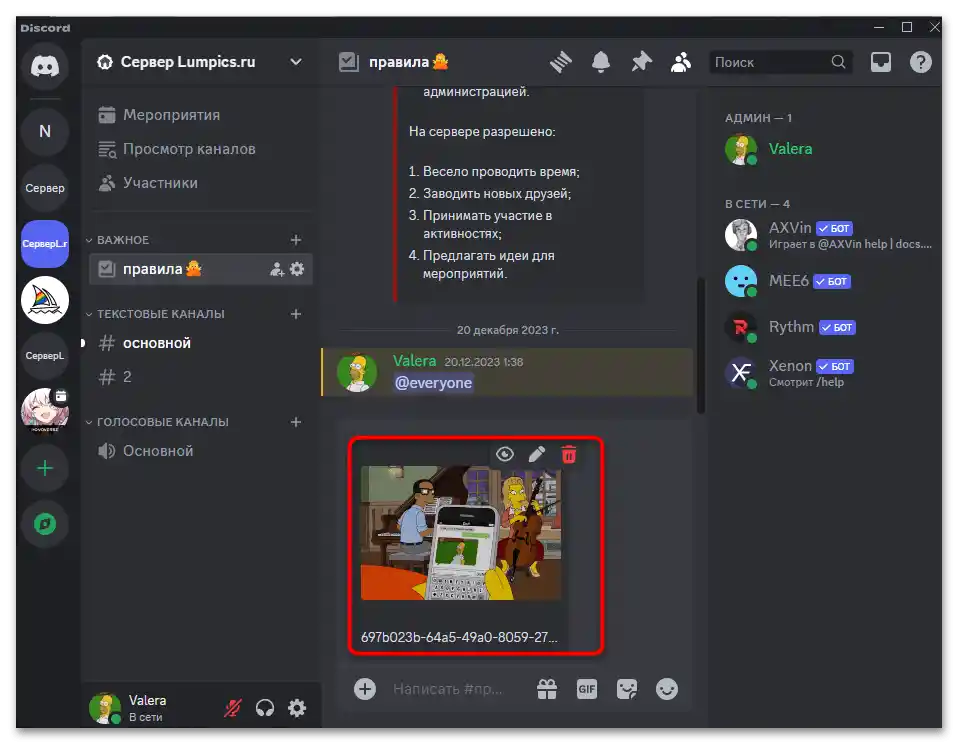Open Valera user panel profile
This screenshot has height=744, width=958.
click(129, 708)
